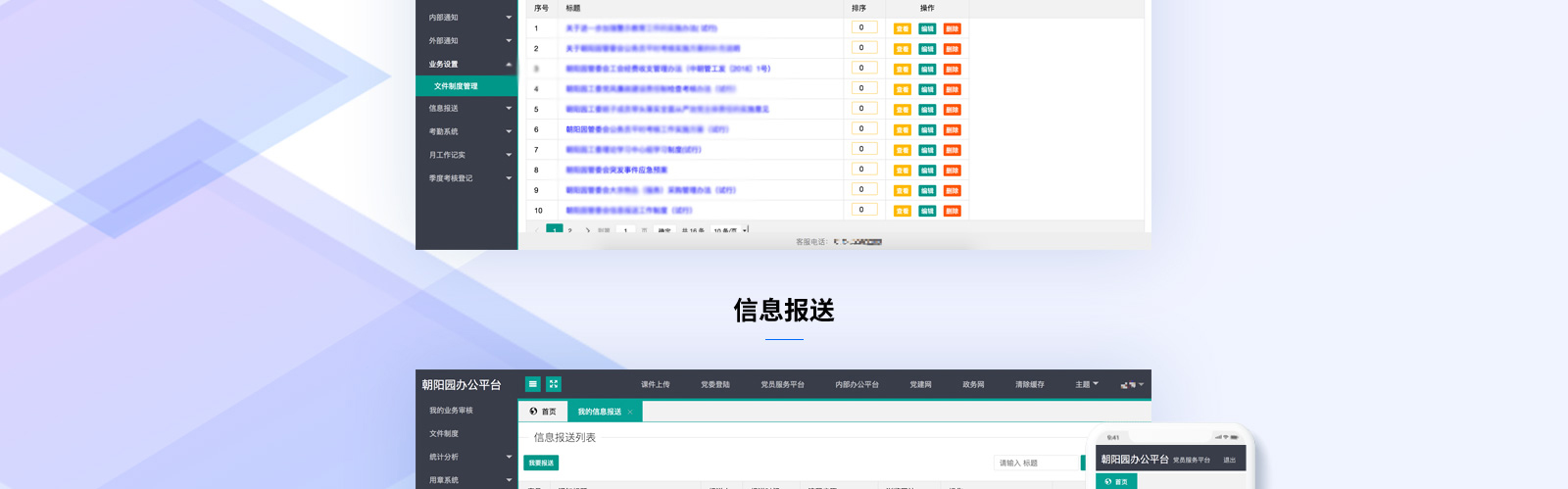Viewport: 1568px width, 489px height.
Task: Expand the 考勤系统 sidebar menu
Action: [x=509, y=131]
